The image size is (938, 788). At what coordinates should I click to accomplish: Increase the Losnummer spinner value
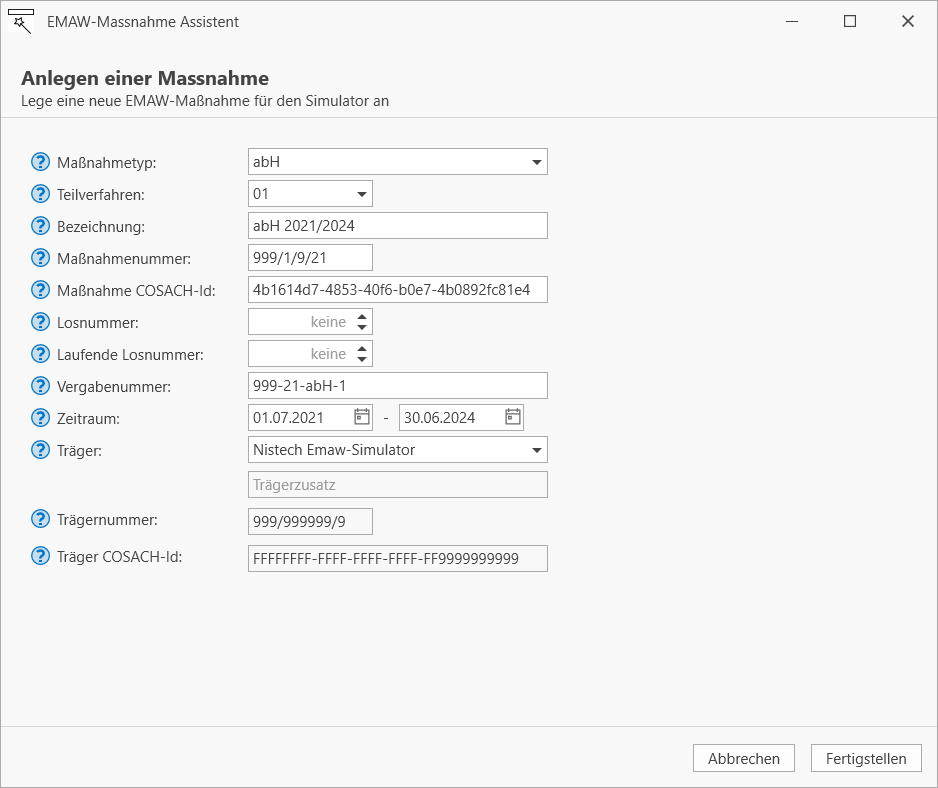[x=362, y=316]
